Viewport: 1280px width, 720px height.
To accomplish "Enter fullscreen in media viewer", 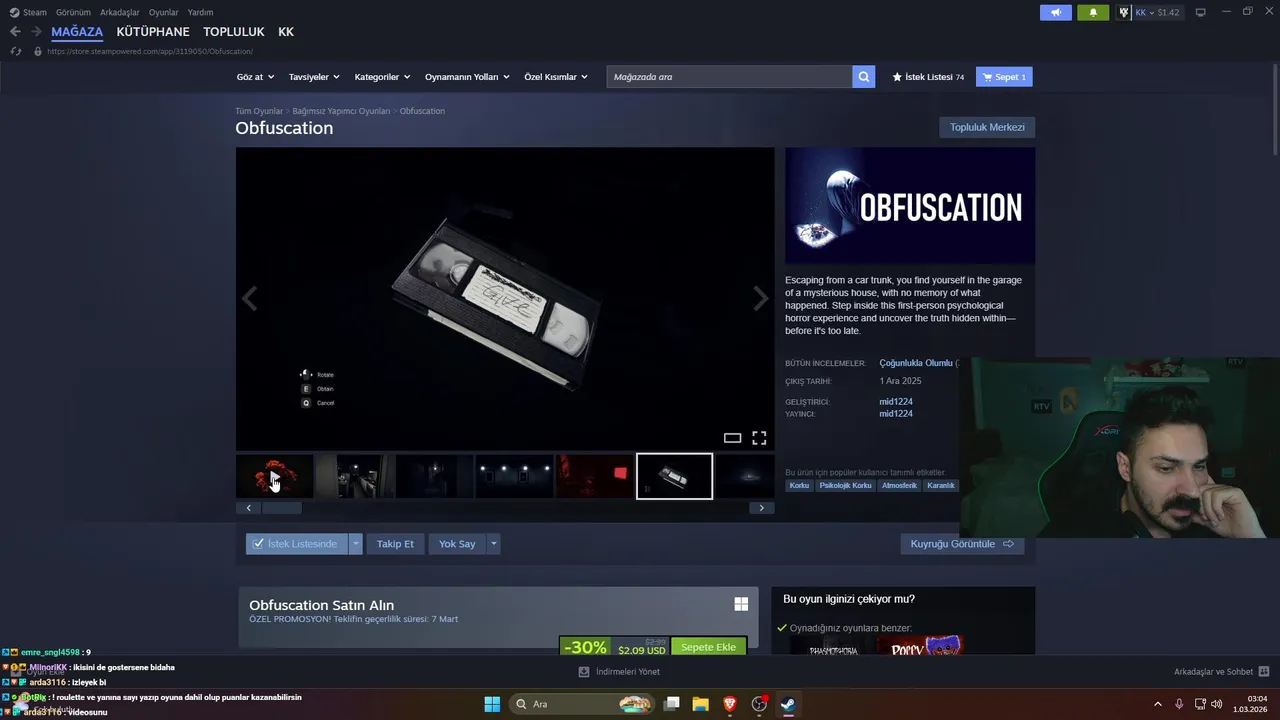I will [x=759, y=438].
